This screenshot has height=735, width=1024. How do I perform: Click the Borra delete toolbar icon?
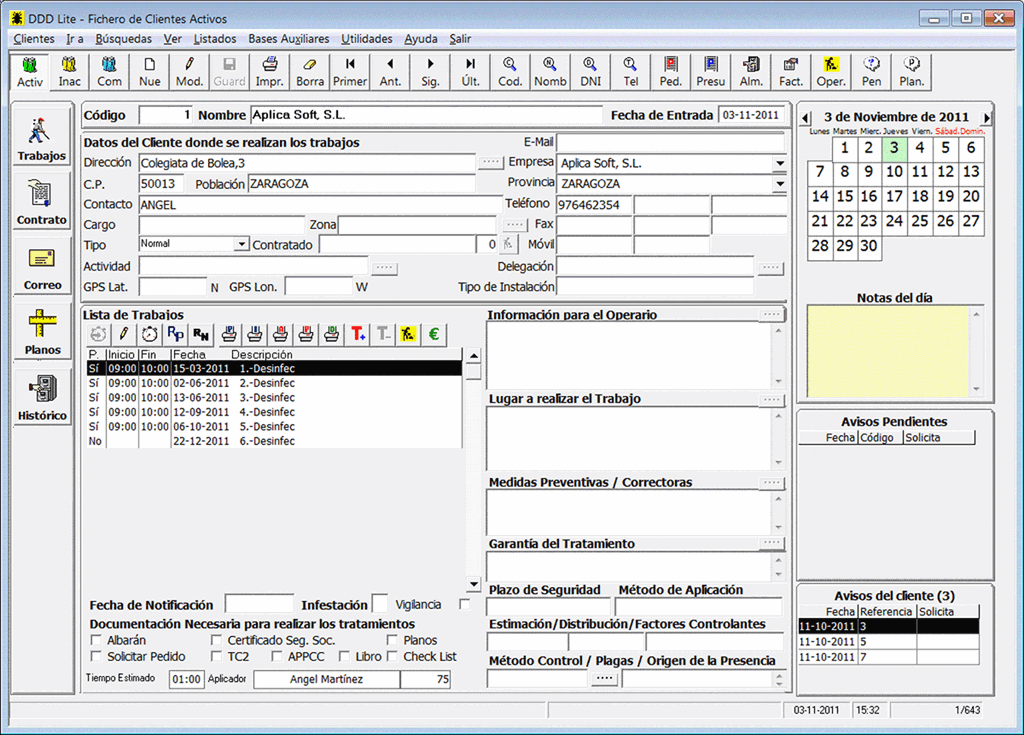click(x=309, y=71)
